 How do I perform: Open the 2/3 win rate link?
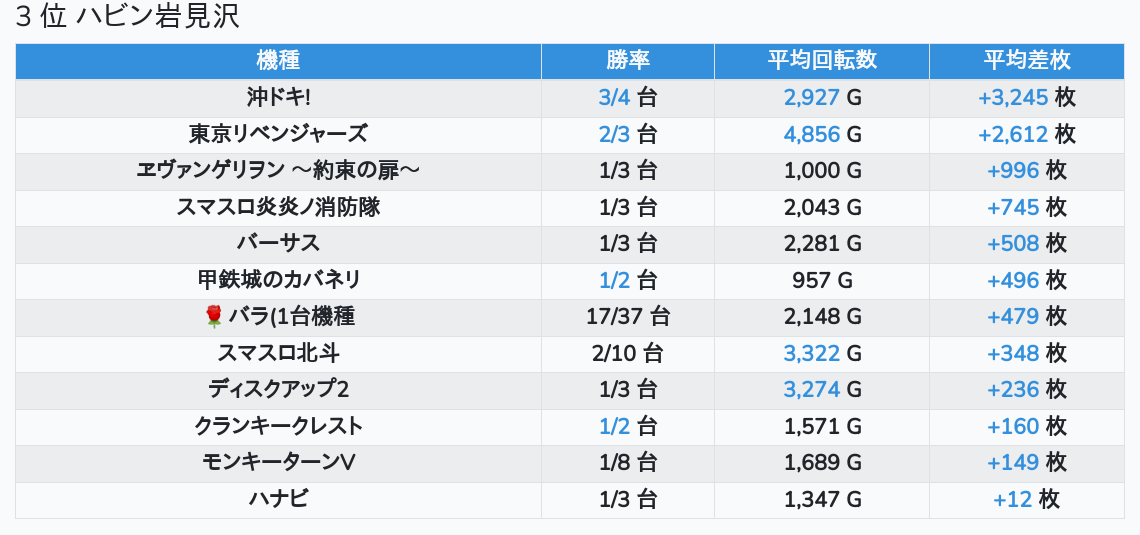[x=614, y=134]
